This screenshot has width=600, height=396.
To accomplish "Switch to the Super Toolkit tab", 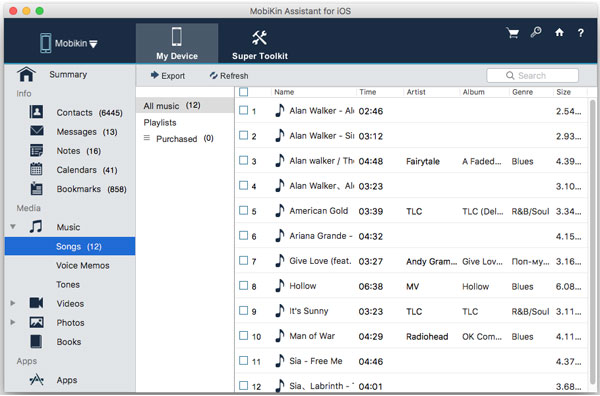I will [x=260, y=44].
